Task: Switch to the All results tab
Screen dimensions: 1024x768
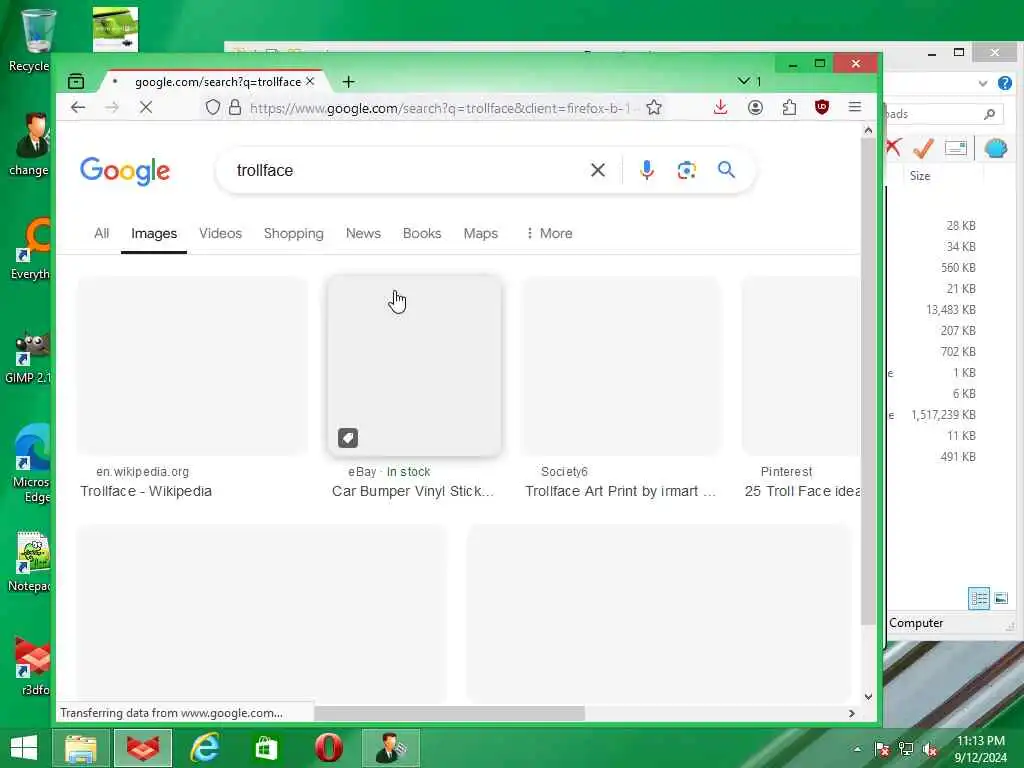Action: point(101,233)
